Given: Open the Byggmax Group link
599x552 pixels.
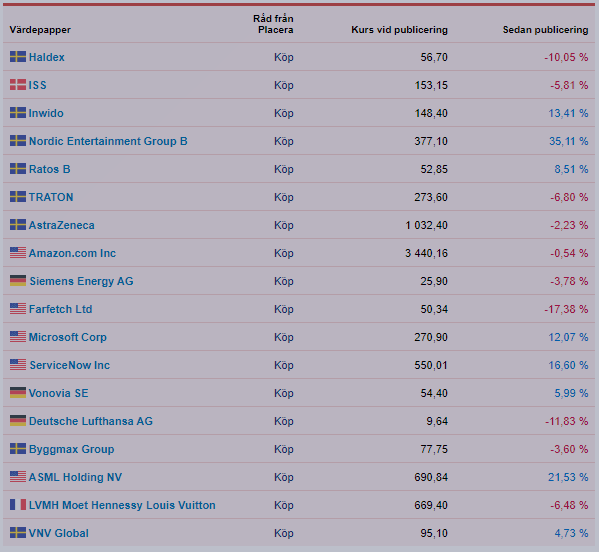Looking at the screenshot, I should coord(71,449).
